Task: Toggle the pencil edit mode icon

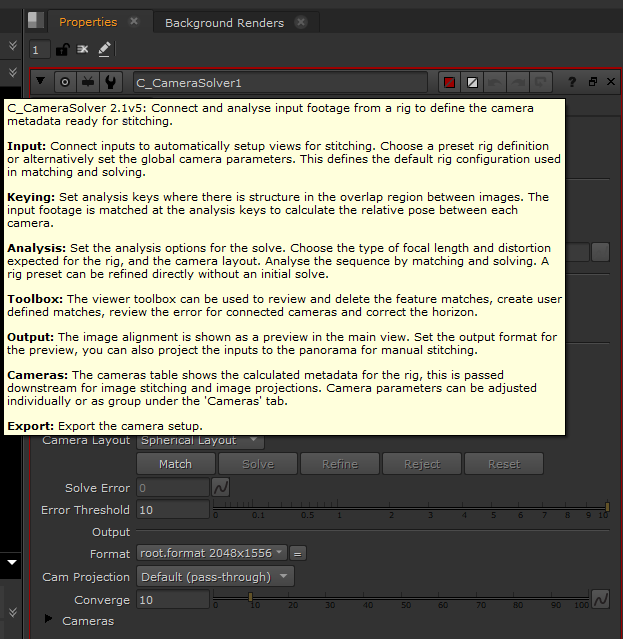Action: click(104, 50)
